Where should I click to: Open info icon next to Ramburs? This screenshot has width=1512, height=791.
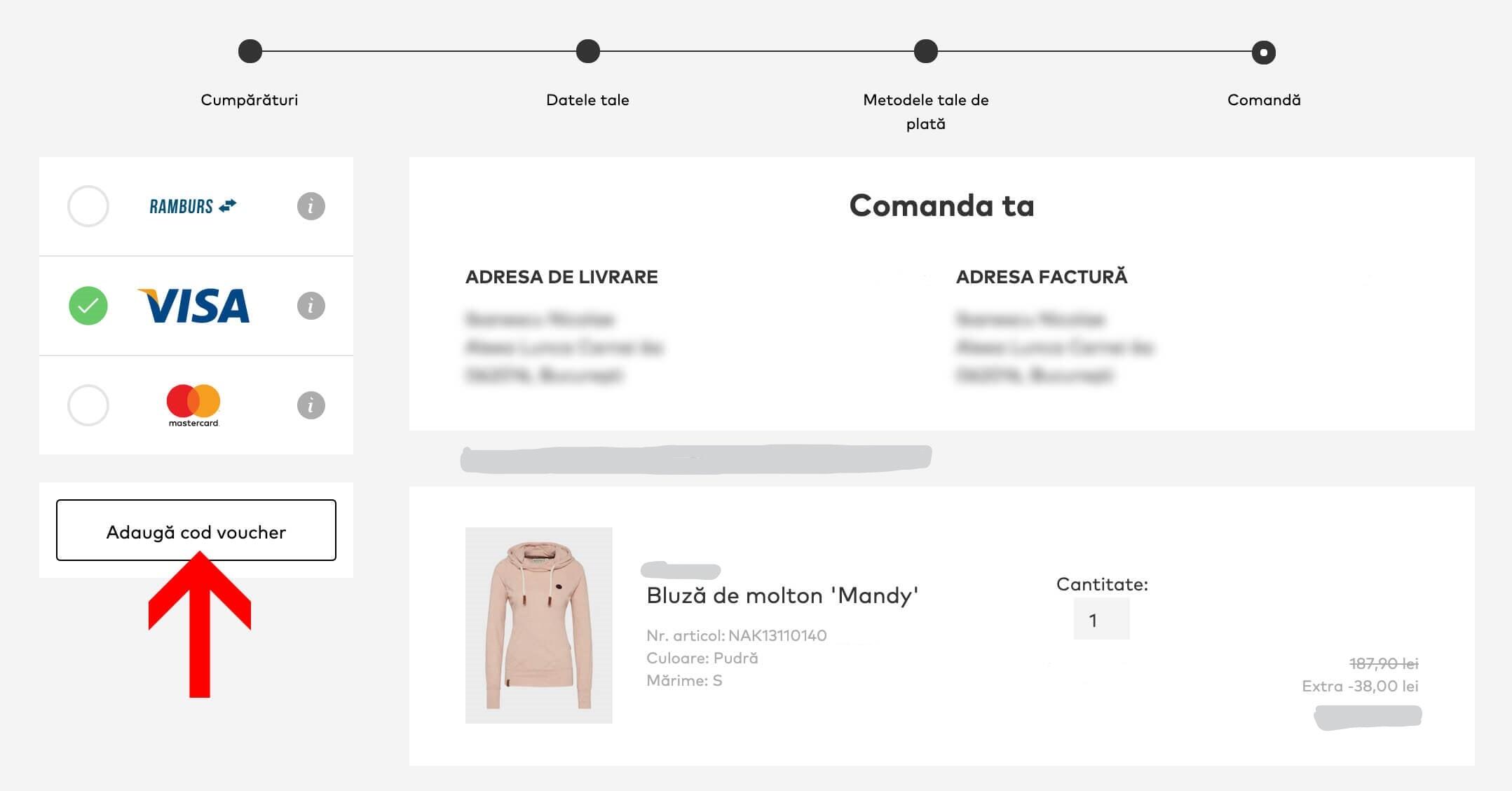[x=311, y=206]
